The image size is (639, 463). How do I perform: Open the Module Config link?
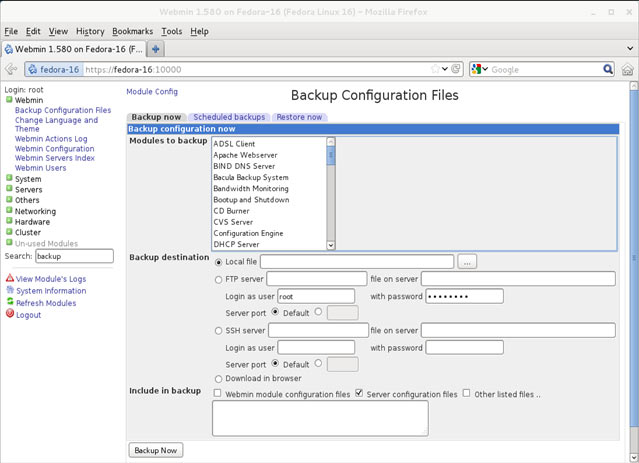(152, 92)
